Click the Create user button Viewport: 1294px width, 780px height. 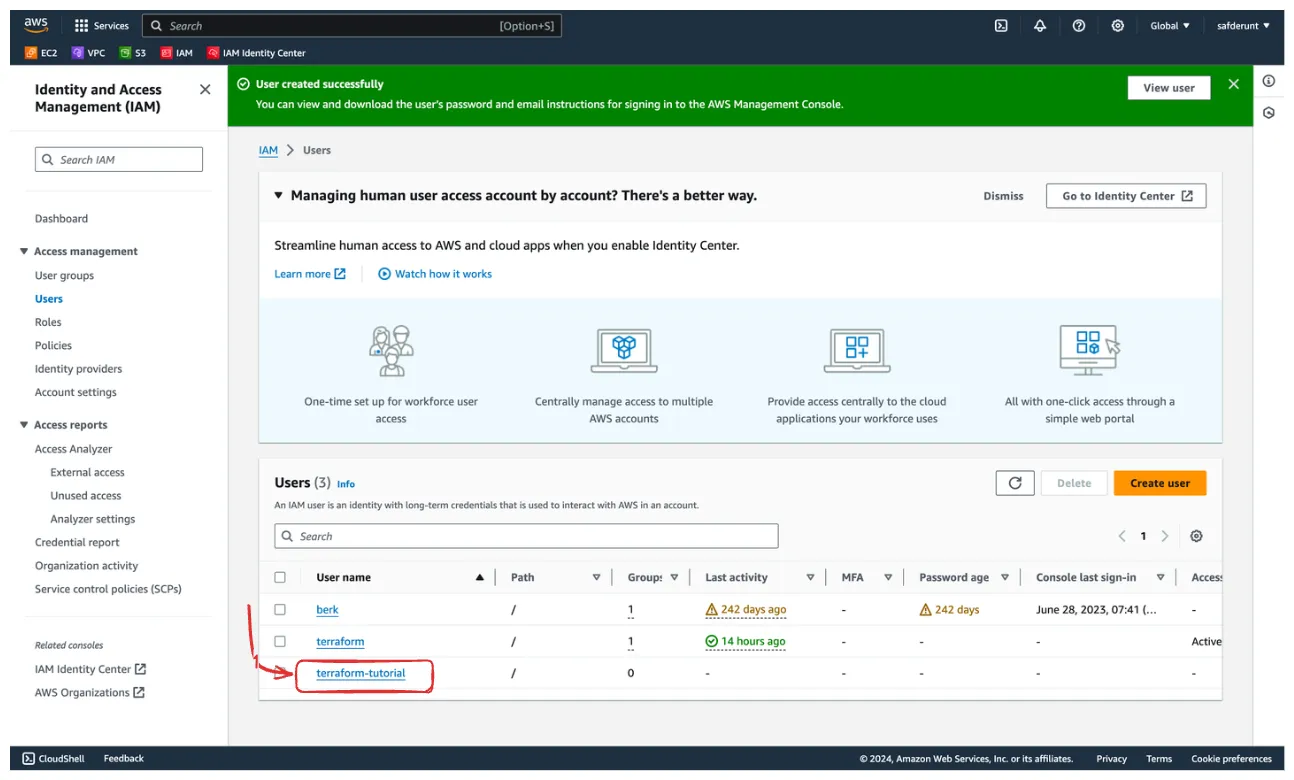1160,483
